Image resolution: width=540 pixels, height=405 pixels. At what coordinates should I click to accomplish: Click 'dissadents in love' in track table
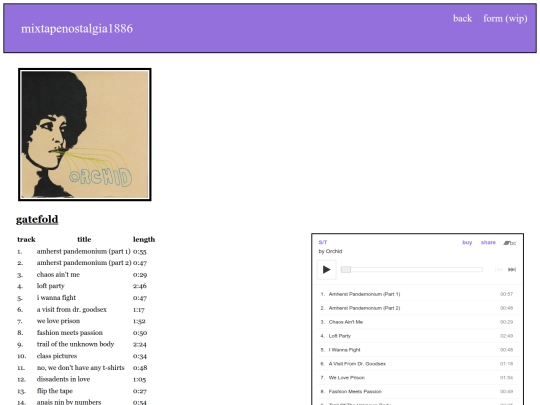pos(63,379)
